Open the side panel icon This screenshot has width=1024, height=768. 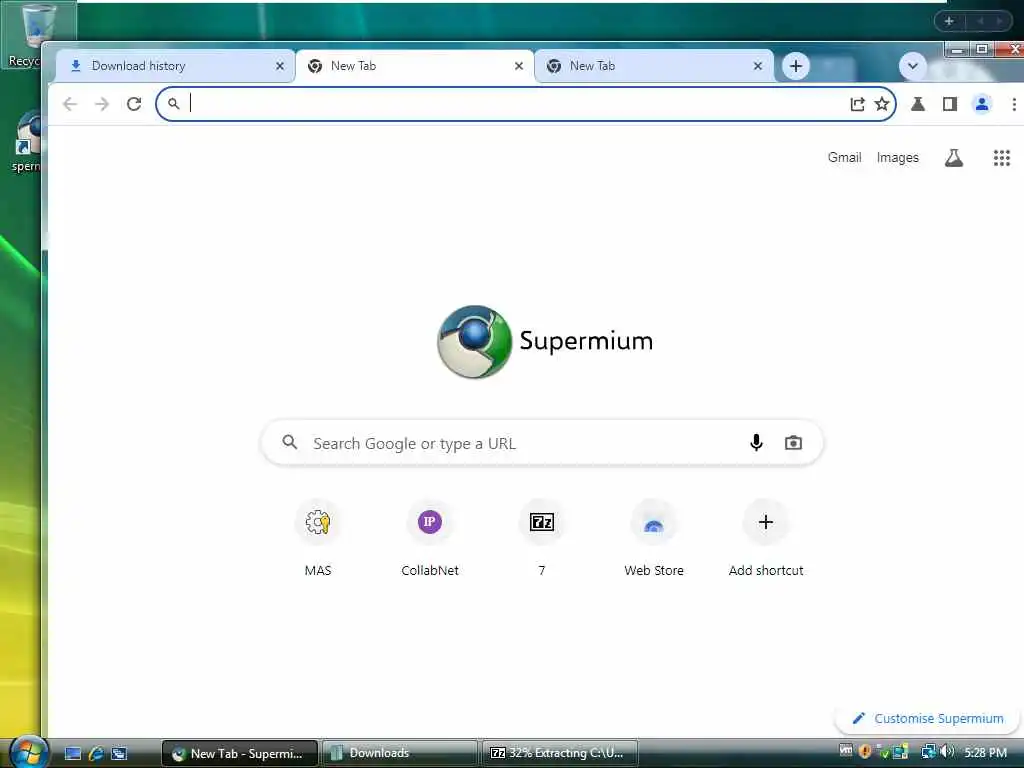coord(950,104)
